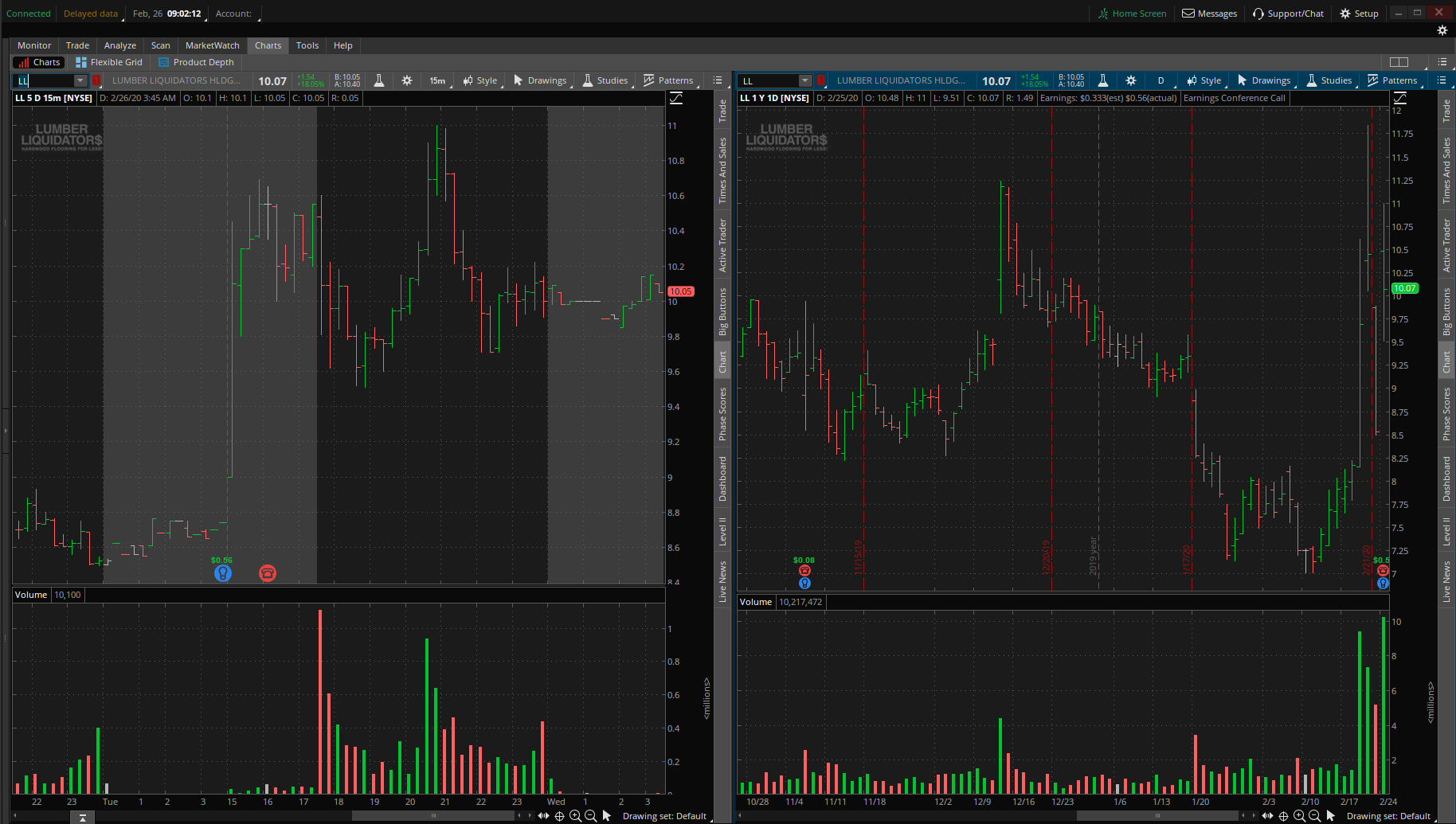Open the left chart's list menu icon
The image size is (1456, 824).
click(x=718, y=80)
